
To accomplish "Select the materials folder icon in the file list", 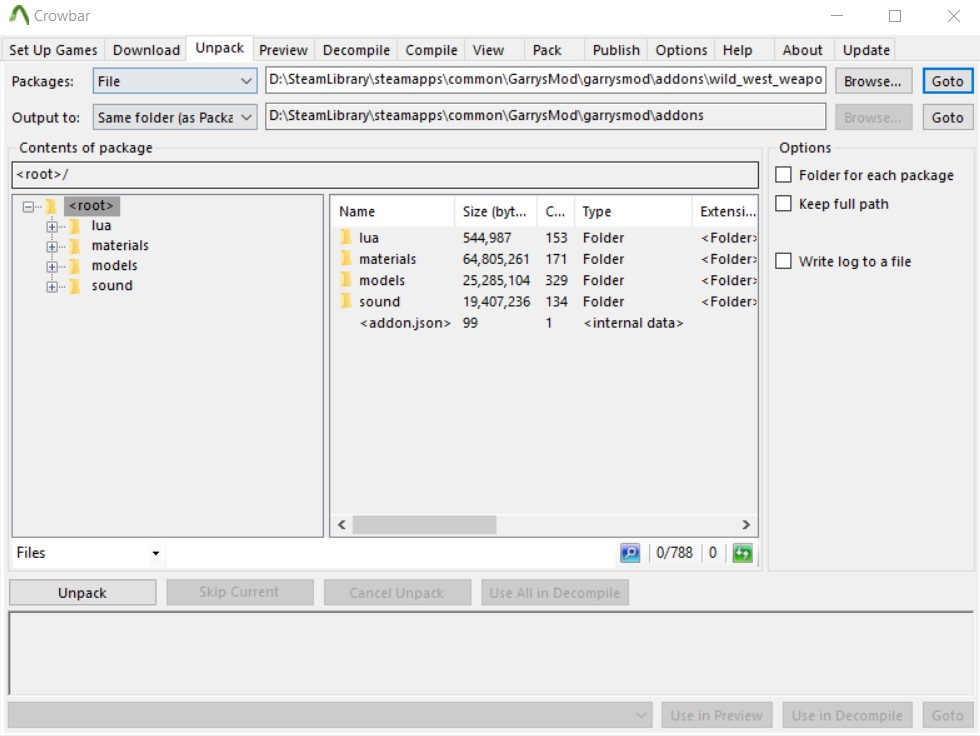I will 346,259.
